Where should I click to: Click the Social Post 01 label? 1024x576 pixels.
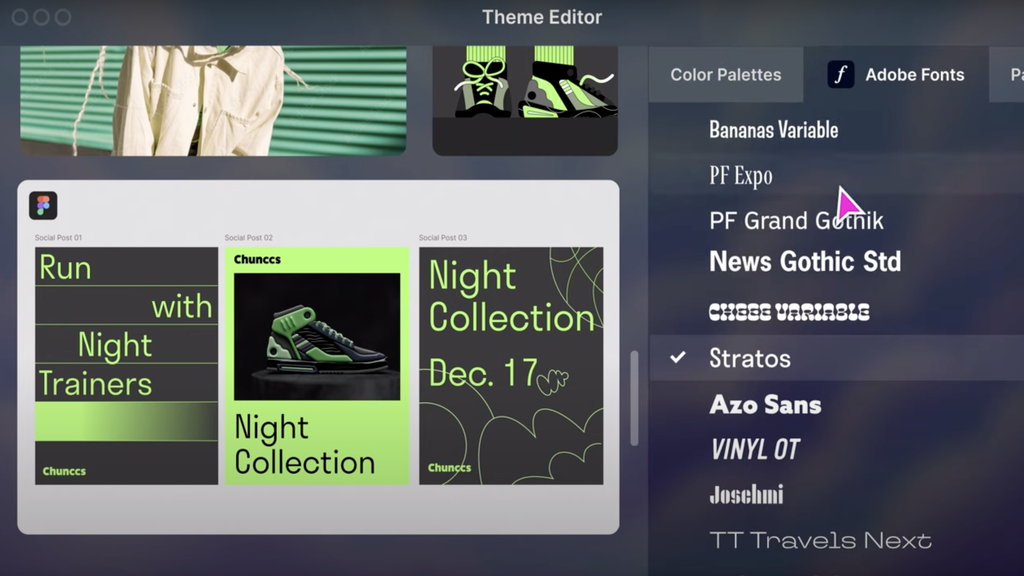pyautogui.click(x=58, y=238)
